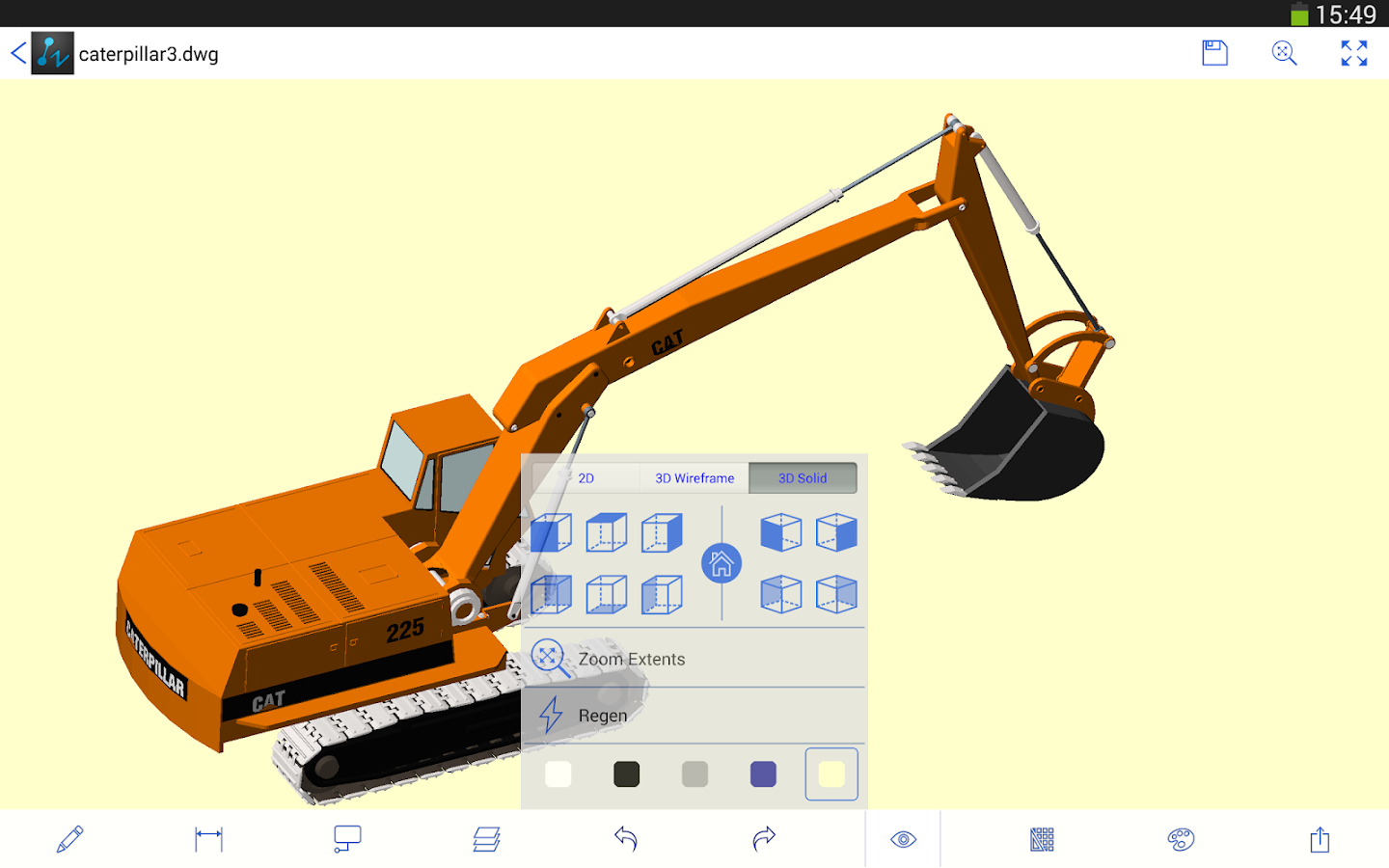Select isometric cube with faded back-right face
The width and height of the screenshot is (1389, 868).
[x=836, y=594]
